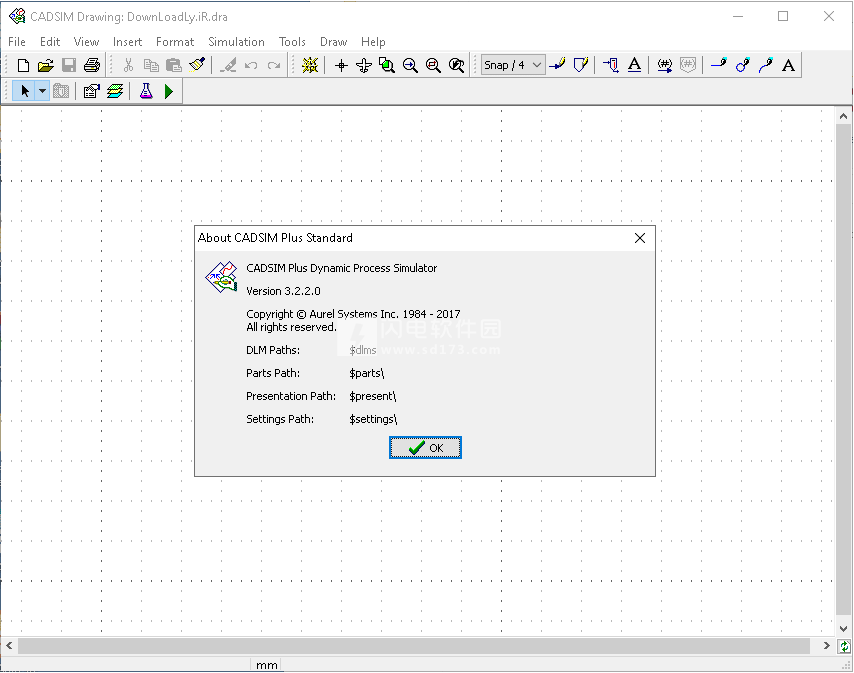Click the CADSIM logo in About dialog

(x=222, y=277)
